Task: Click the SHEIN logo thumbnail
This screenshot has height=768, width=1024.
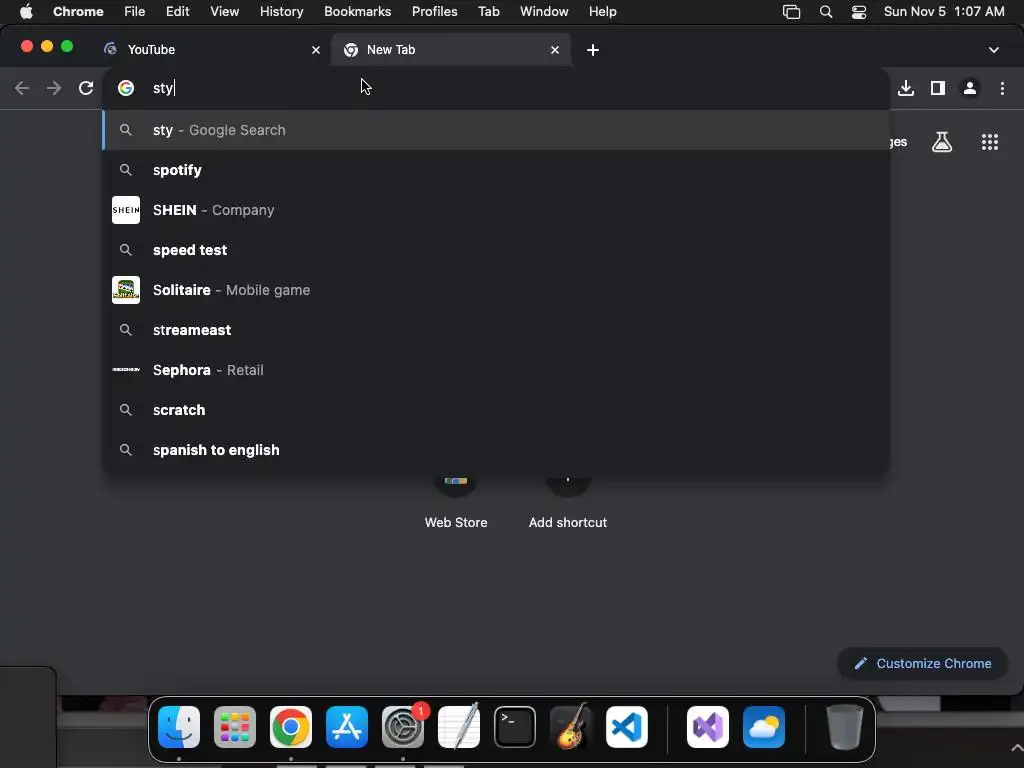Action: (x=126, y=210)
